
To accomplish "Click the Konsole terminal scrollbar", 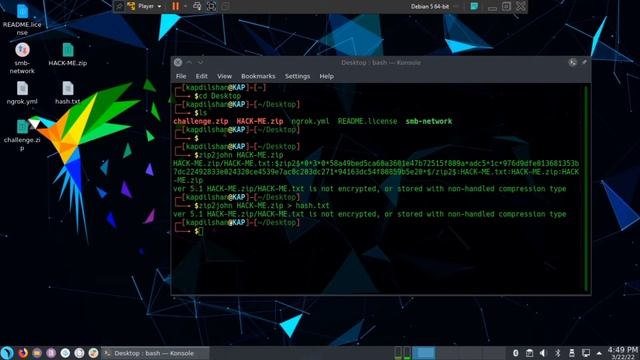I will click(x=586, y=188).
